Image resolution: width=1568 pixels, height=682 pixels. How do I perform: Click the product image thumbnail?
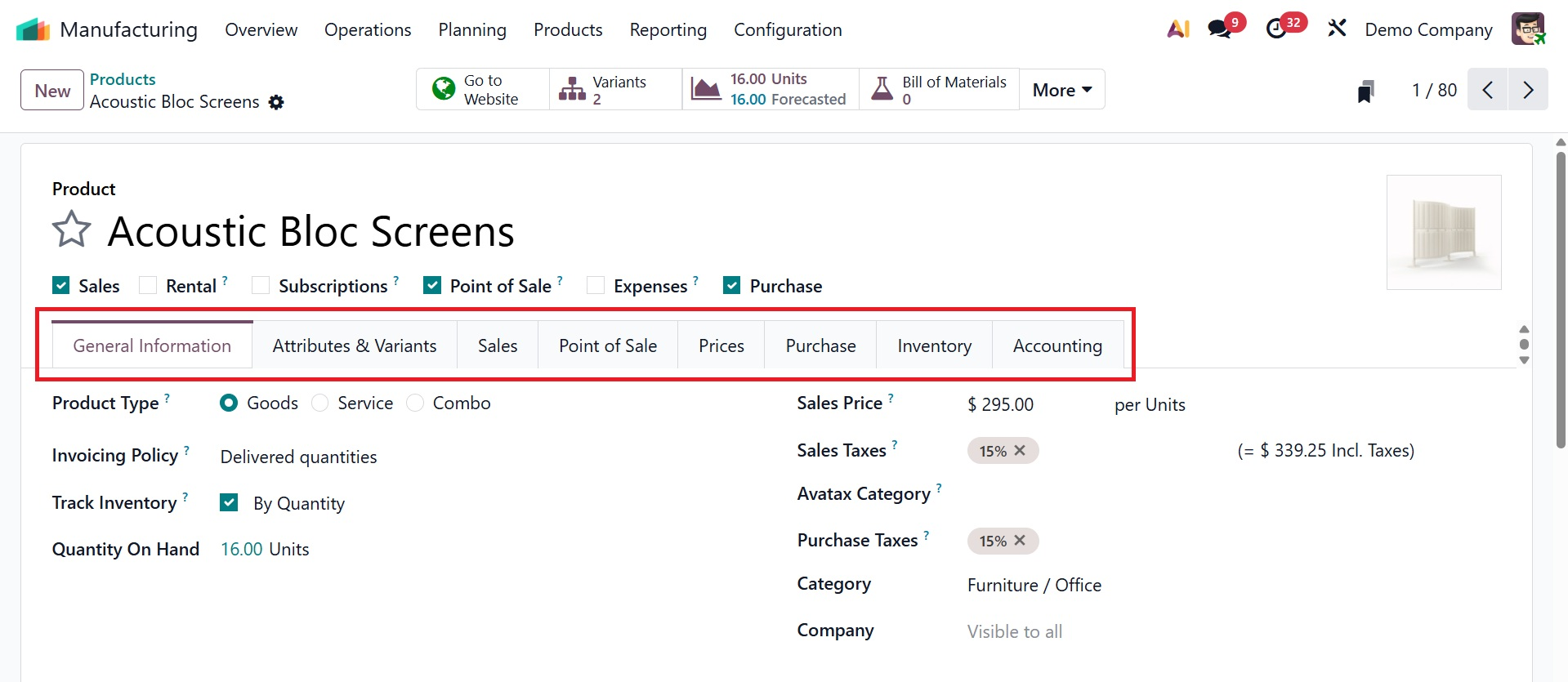click(1444, 232)
